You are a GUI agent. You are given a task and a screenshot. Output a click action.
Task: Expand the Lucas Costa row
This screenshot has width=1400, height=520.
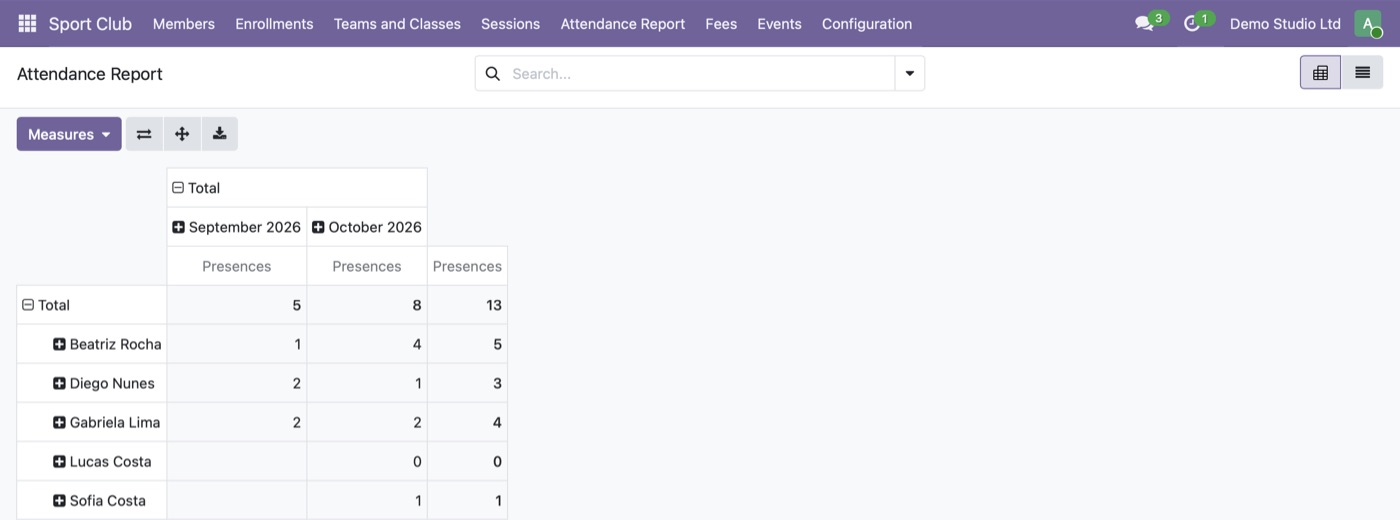[x=92, y=461]
